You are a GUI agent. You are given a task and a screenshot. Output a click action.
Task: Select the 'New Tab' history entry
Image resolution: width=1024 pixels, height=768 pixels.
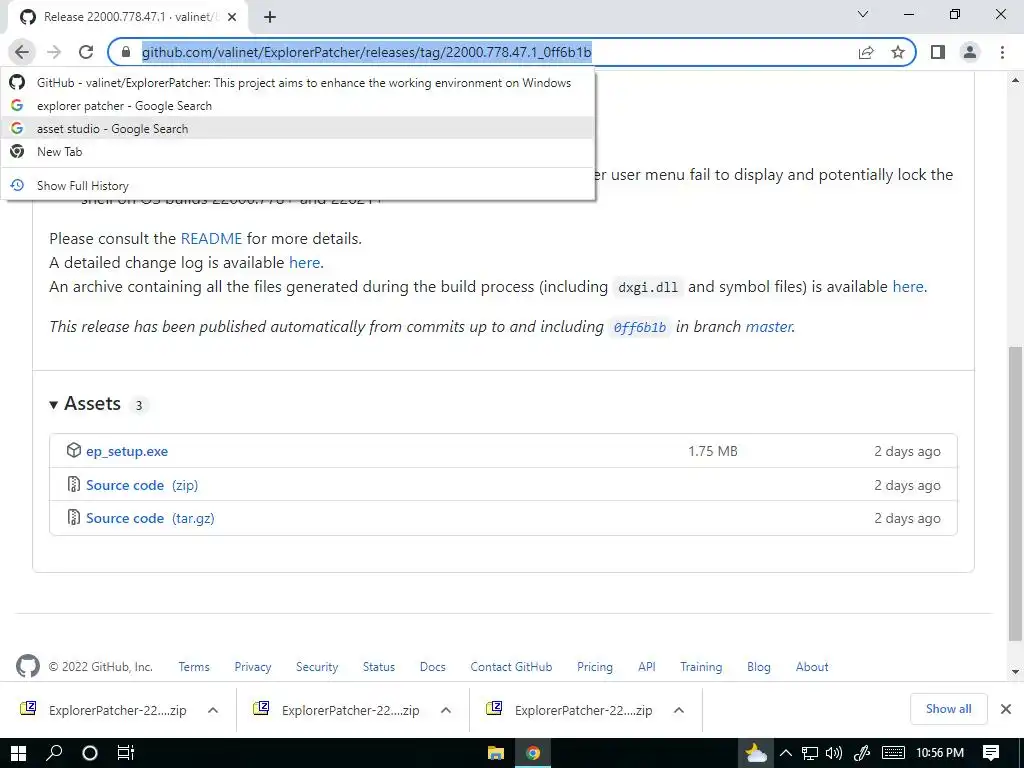pos(298,152)
